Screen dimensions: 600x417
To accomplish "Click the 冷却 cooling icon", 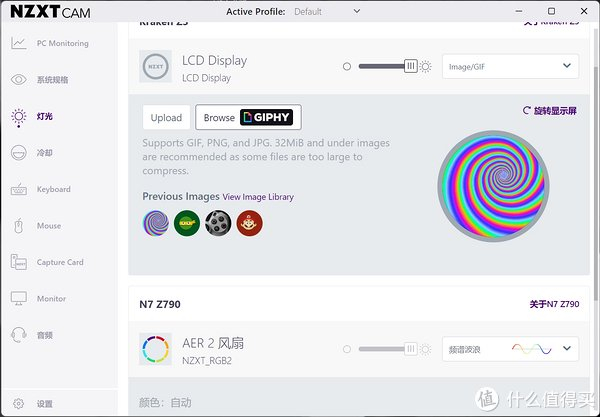I will click(18, 153).
